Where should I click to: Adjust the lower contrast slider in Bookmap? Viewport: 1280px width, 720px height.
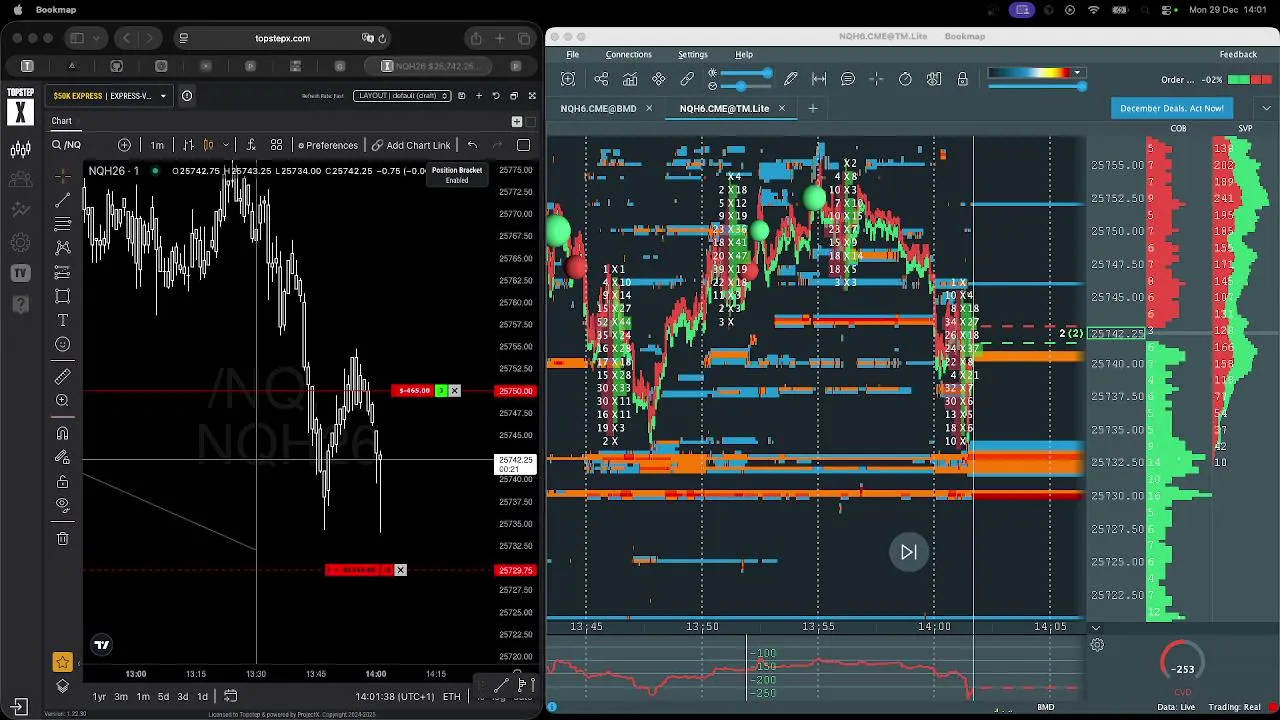pos(740,86)
